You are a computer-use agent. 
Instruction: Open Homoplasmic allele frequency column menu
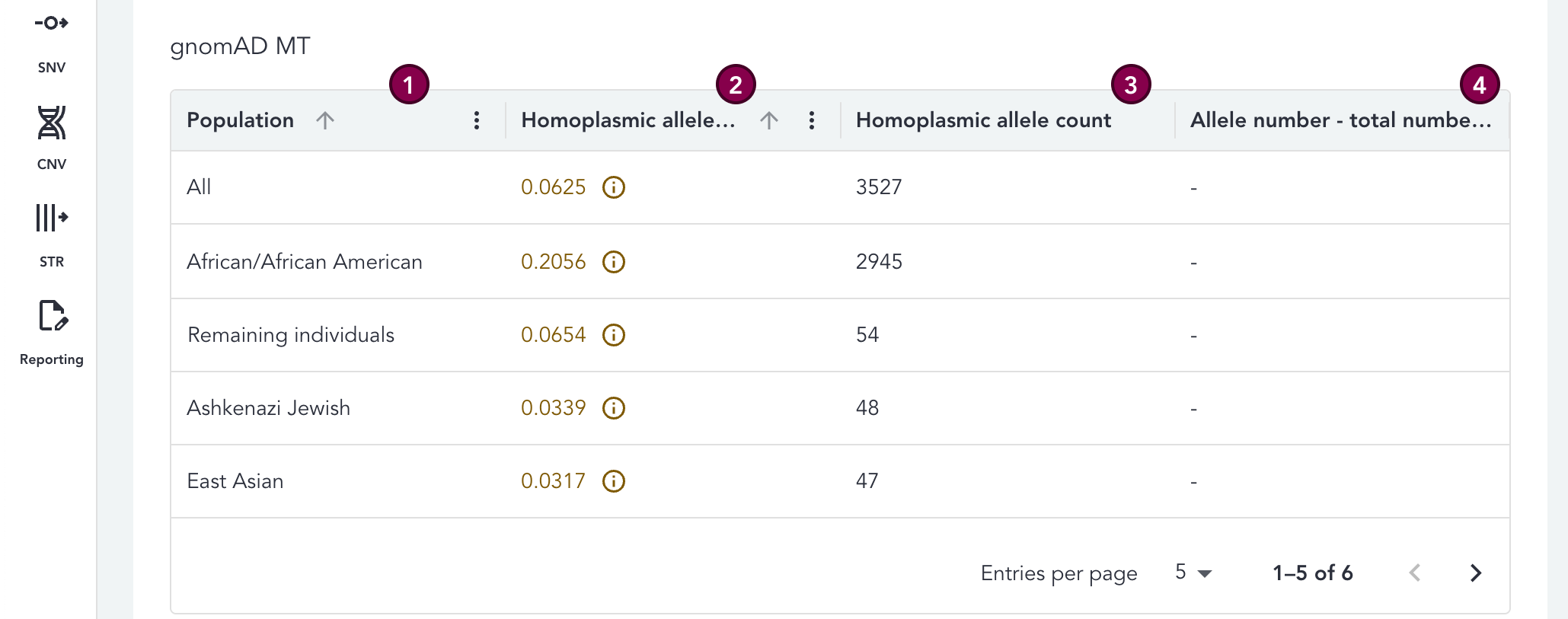tap(812, 120)
